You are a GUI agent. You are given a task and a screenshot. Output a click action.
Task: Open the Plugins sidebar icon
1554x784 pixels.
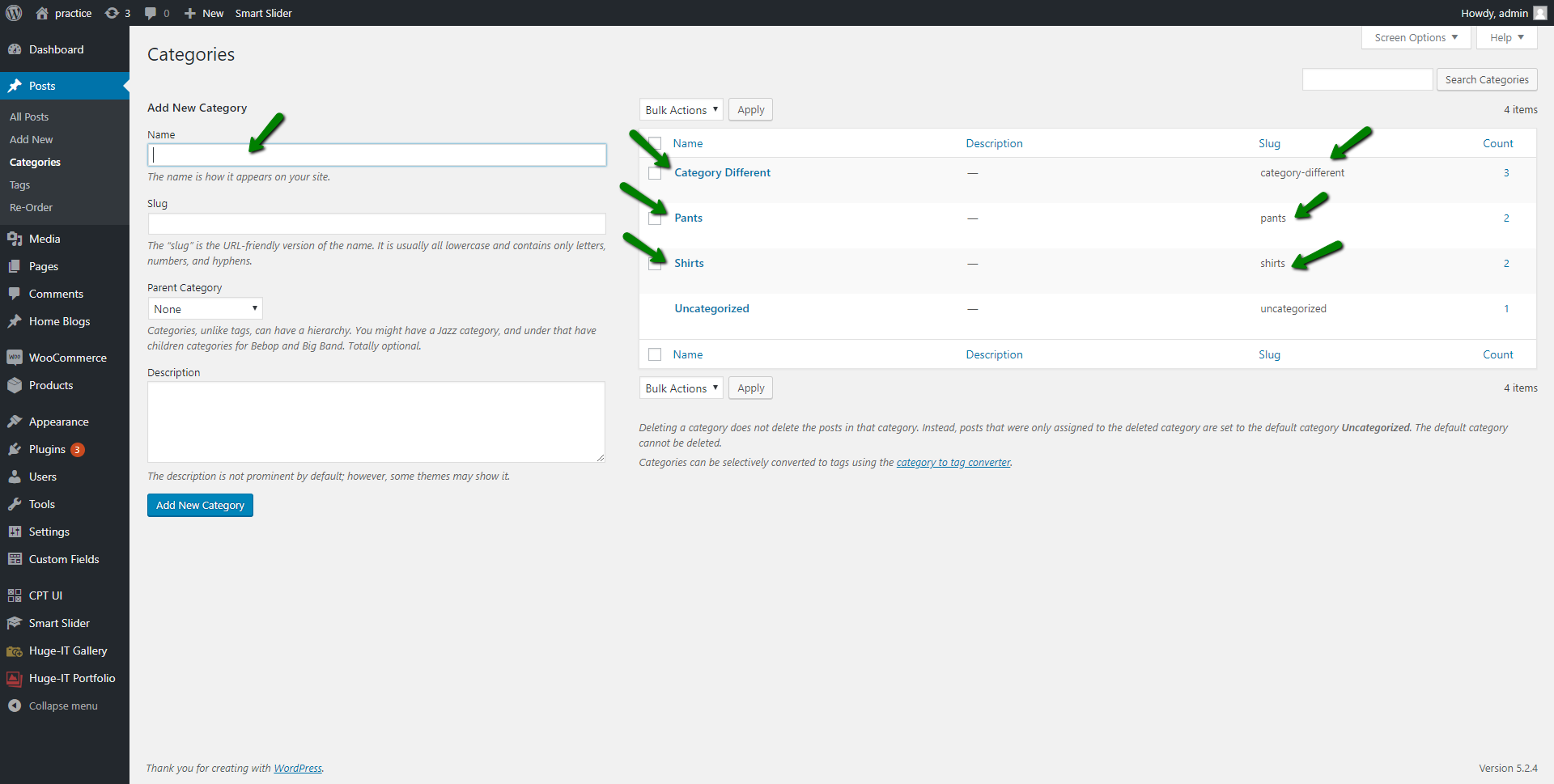[15, 449]
